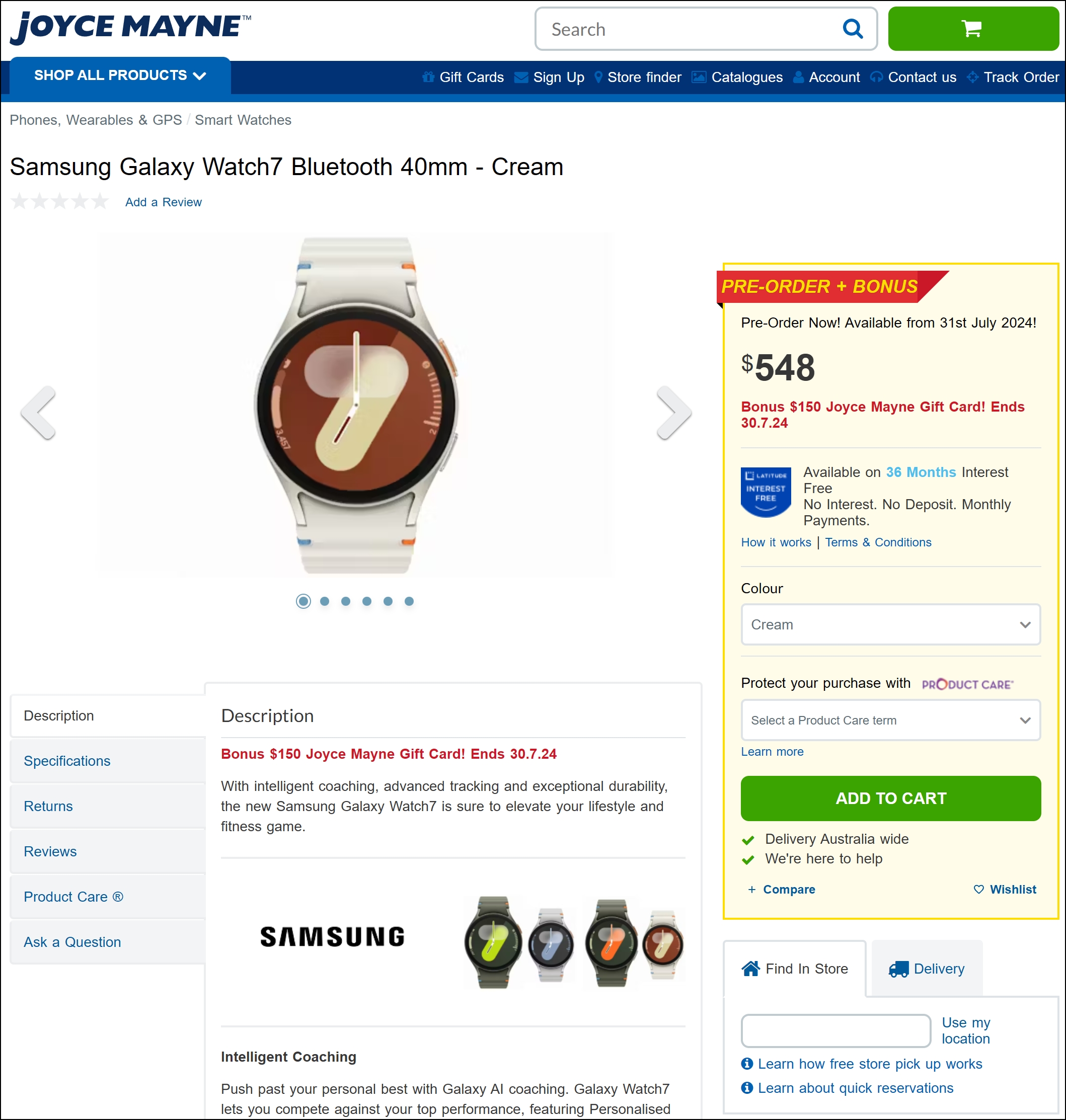Click the Add to Cart button

(890, 798)
